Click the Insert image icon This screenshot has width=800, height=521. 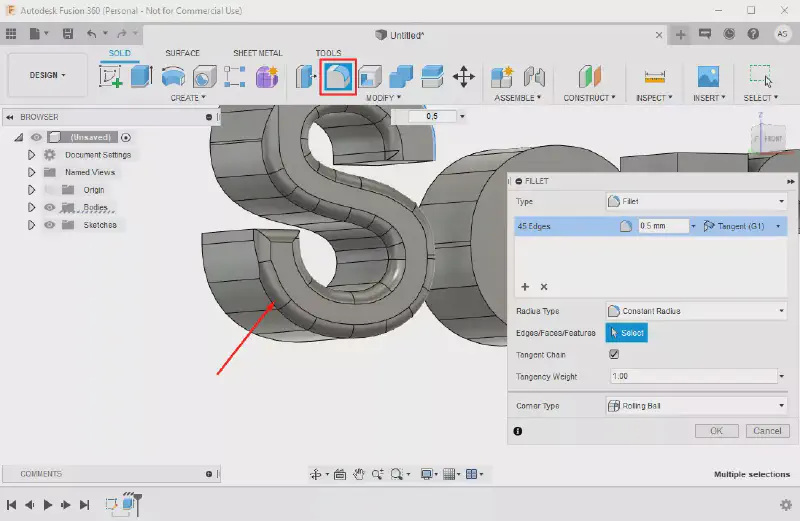[x=708, y=77]
